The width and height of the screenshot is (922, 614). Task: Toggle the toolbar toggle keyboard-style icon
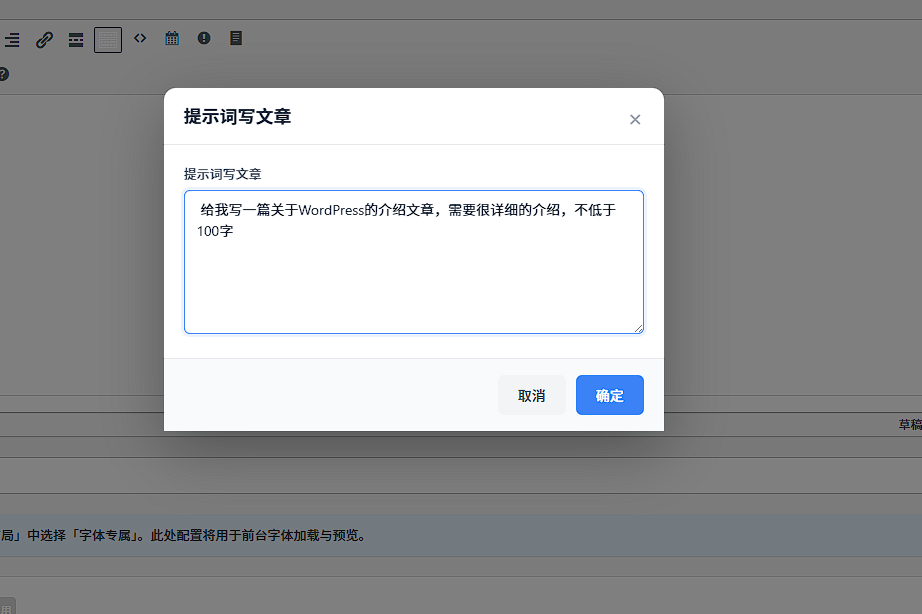point(108,40)
